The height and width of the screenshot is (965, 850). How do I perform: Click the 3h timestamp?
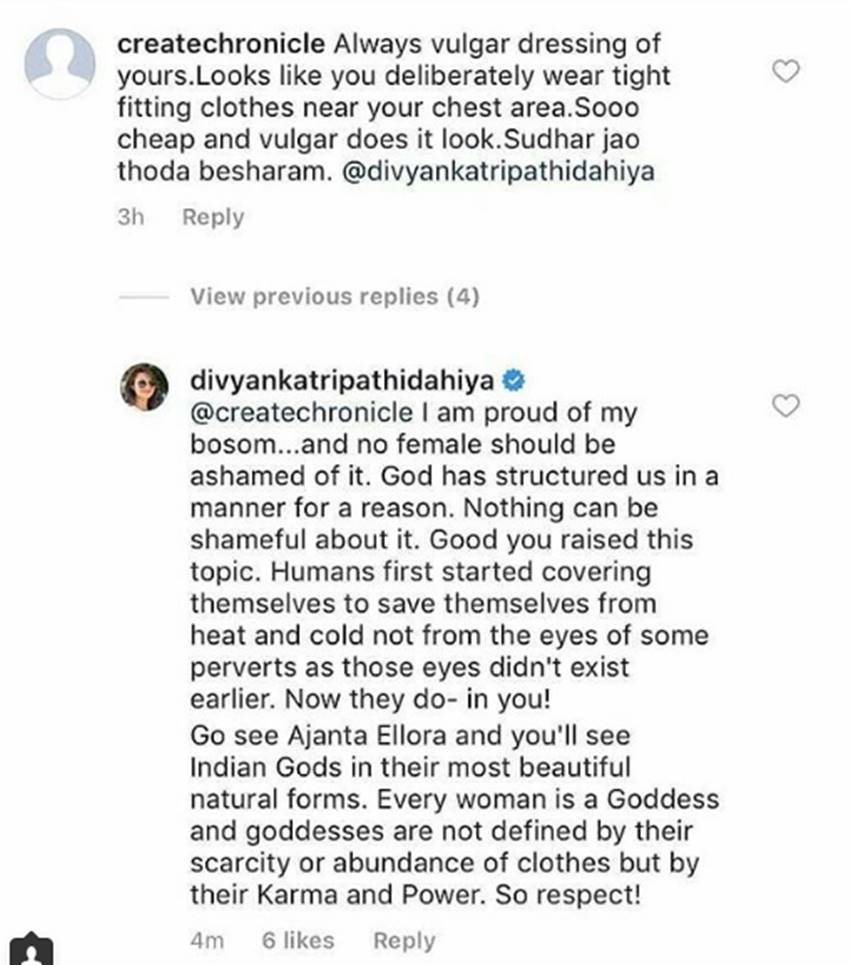point(130,217)
